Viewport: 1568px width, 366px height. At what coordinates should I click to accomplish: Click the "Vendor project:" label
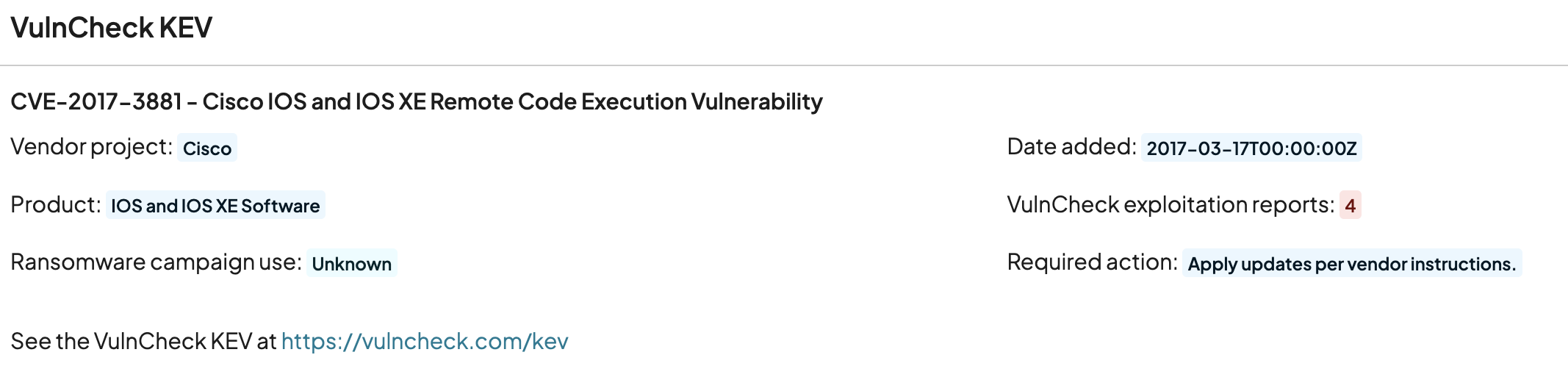coord(91,147)
